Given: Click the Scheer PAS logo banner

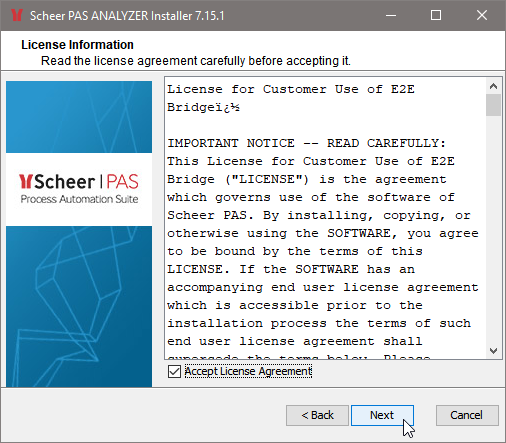Looking at the screenshot, I should tap(79, 189).
